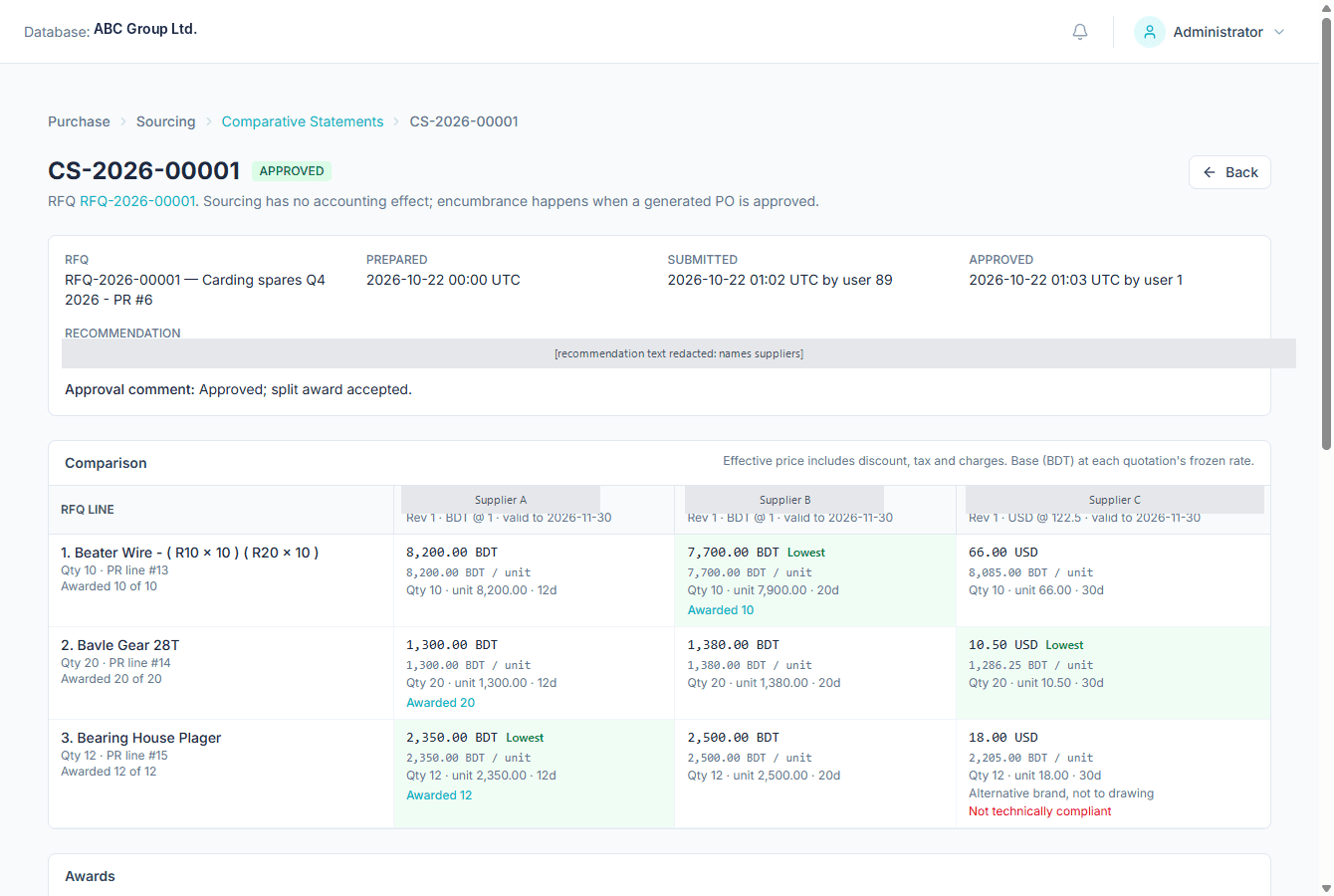Select the Bearing House Plager line
Screen dimensions: 1334x896
pos(140,738)
